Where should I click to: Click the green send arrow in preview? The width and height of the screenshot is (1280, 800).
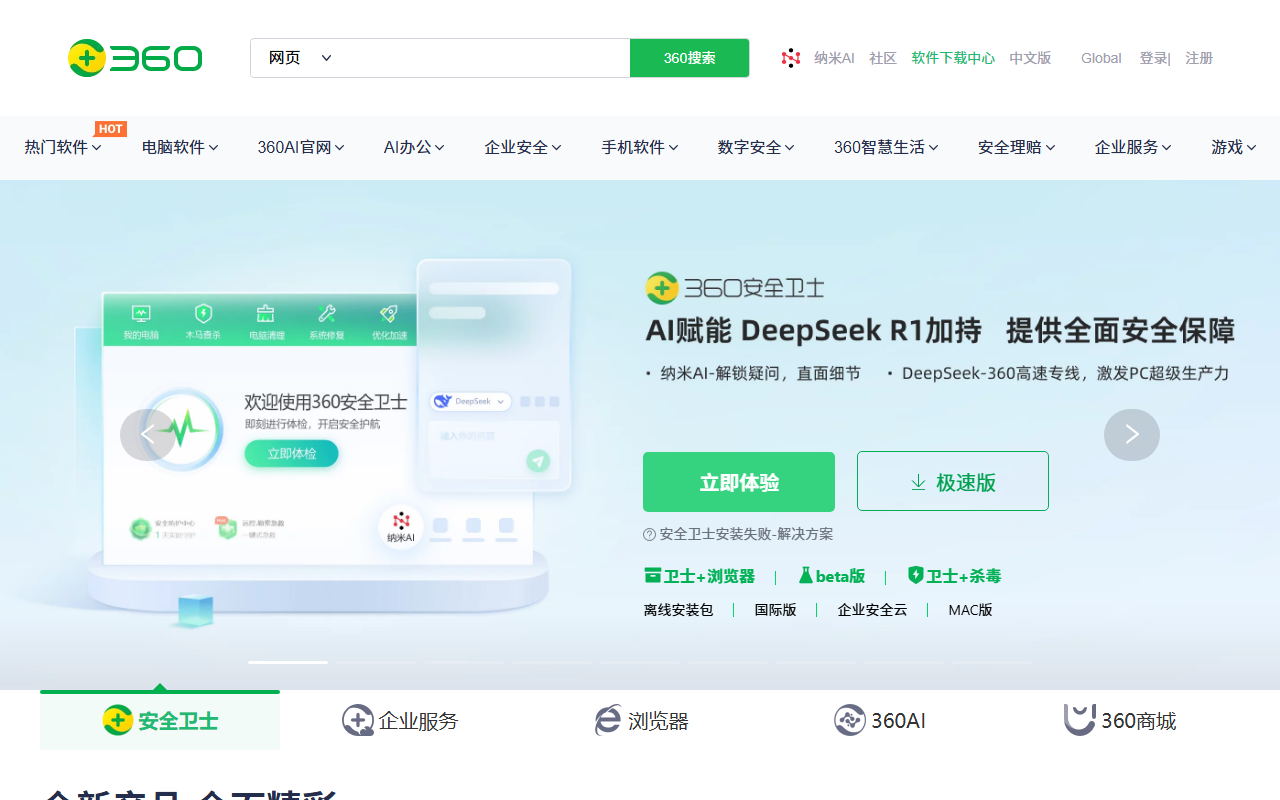pyautogui.click(x=538, y=461)
